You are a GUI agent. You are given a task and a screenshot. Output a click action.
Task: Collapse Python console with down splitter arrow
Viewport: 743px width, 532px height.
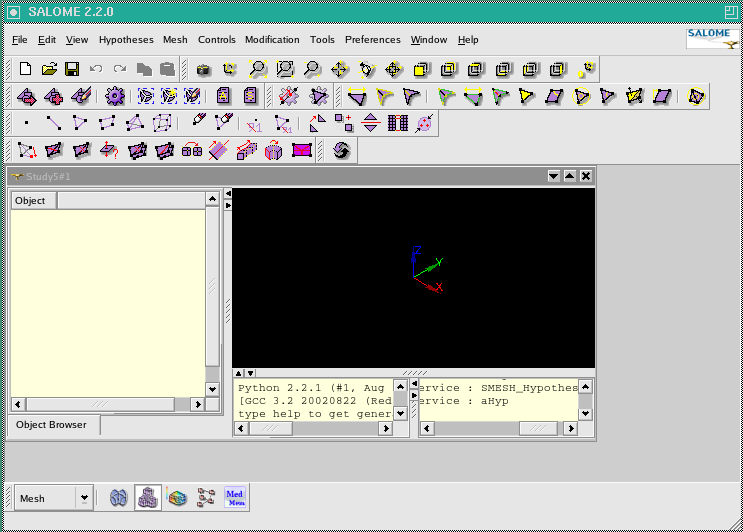(x=251, y=373)
